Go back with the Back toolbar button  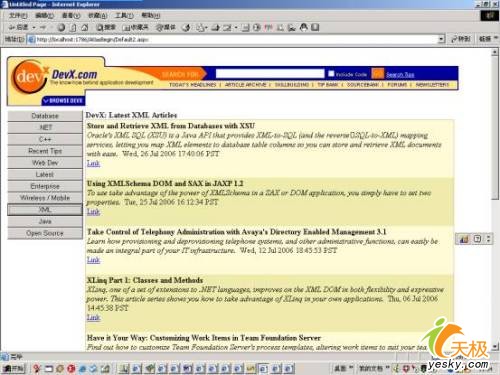coord(19,27)
